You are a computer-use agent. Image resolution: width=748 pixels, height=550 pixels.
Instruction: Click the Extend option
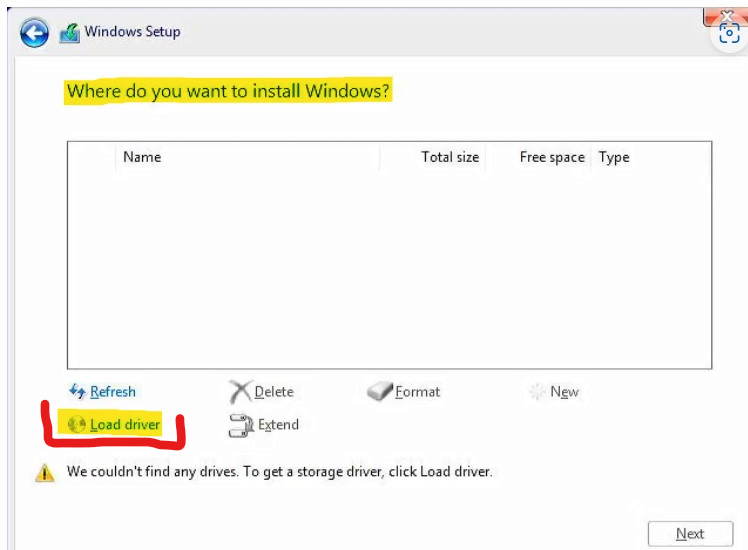tap(279, 425)
